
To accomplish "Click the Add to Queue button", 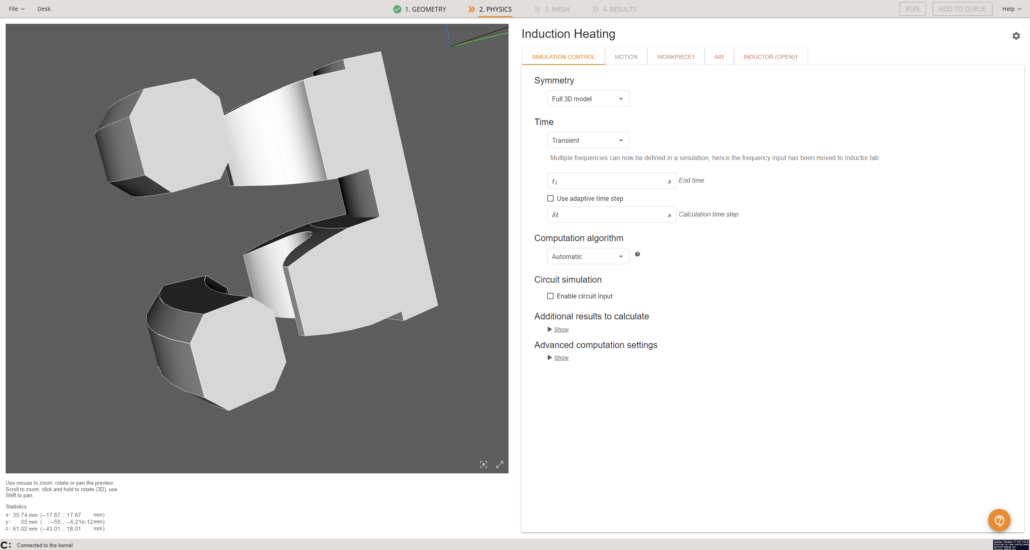I will coord(962,9).
